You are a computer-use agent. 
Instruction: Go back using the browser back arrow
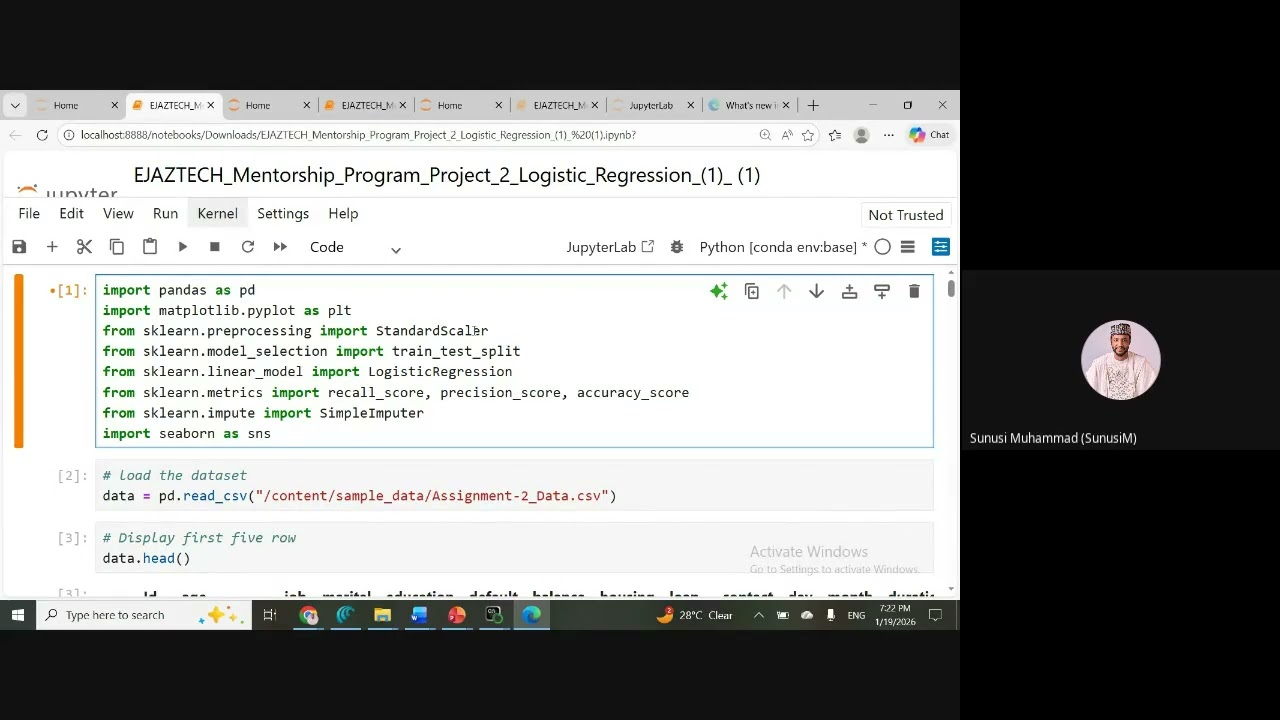pos(15,135)
